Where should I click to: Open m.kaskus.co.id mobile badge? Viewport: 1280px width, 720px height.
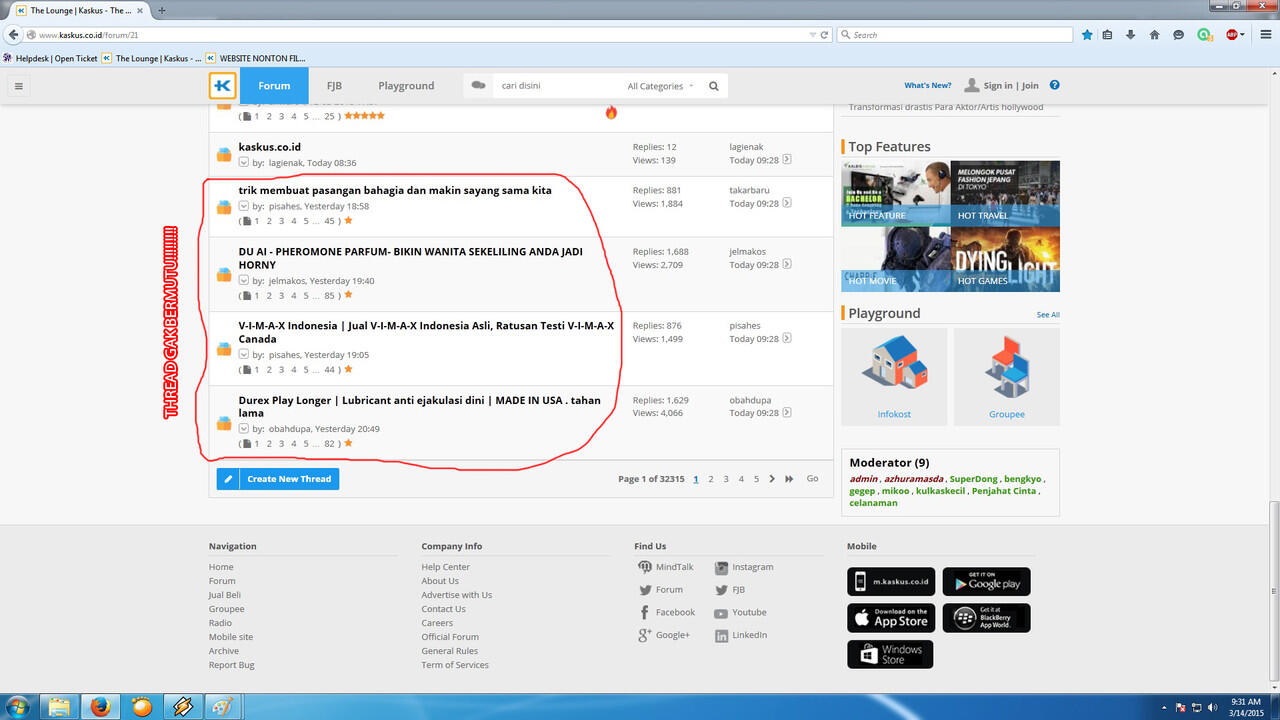(x=891, y=582)
